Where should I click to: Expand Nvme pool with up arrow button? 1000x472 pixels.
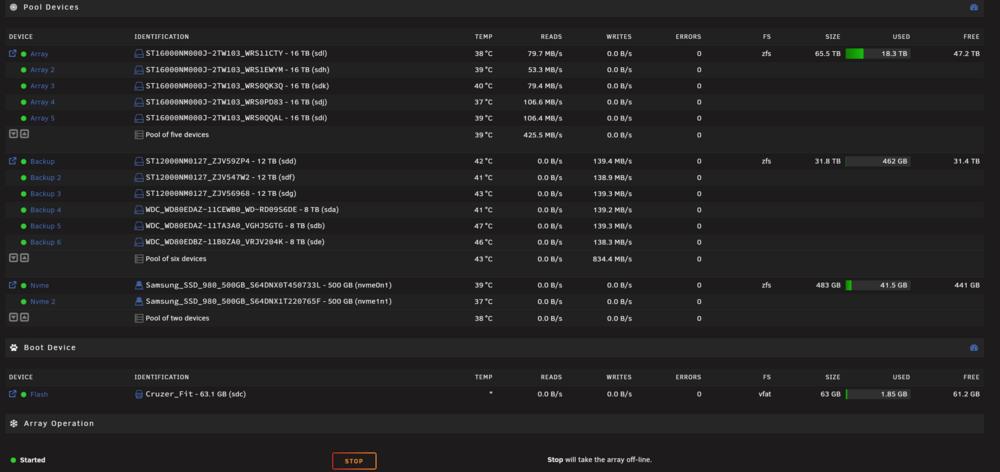24,317
